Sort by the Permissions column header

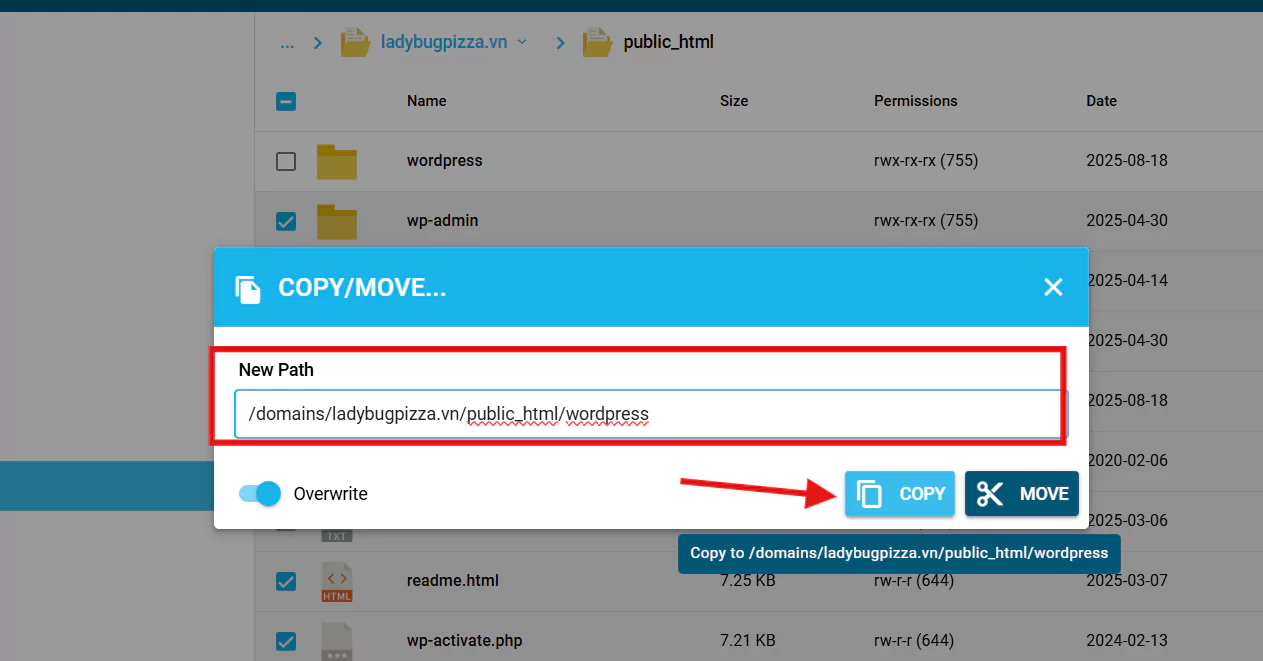[916, 101]
